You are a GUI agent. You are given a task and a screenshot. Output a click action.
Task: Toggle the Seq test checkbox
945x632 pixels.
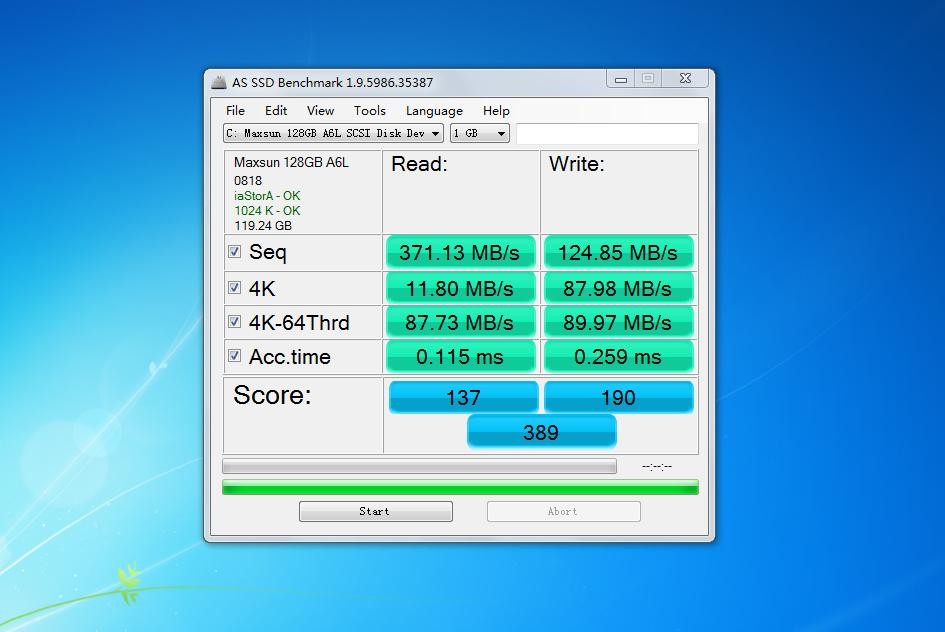[234, 252]
